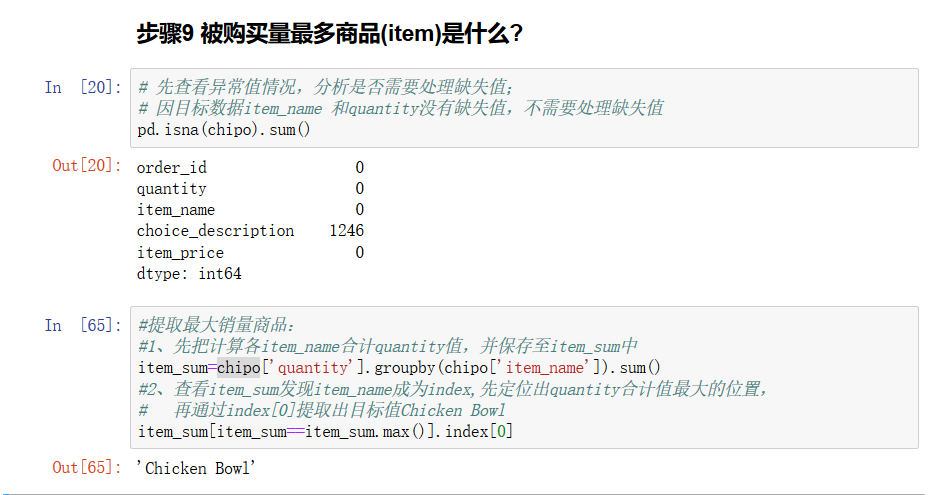
Task: Click the 1246 missing value count
Action: point(346,231)
